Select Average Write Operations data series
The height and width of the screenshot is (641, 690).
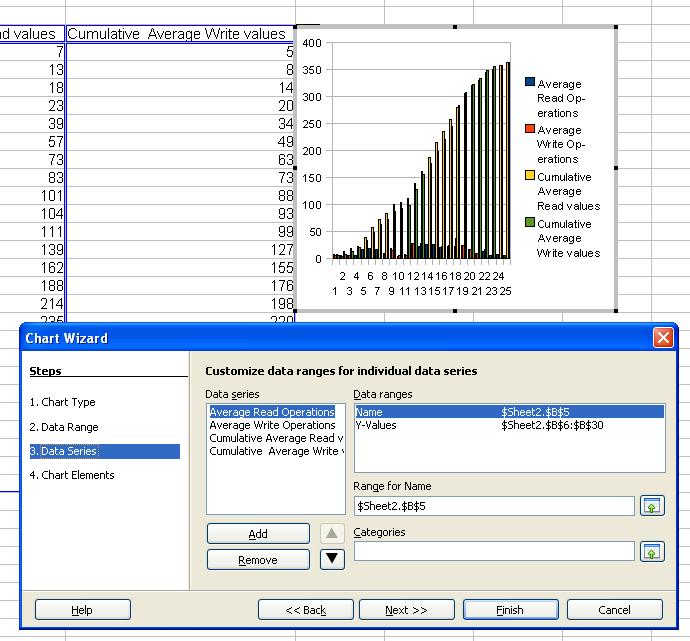coord(272,425)
